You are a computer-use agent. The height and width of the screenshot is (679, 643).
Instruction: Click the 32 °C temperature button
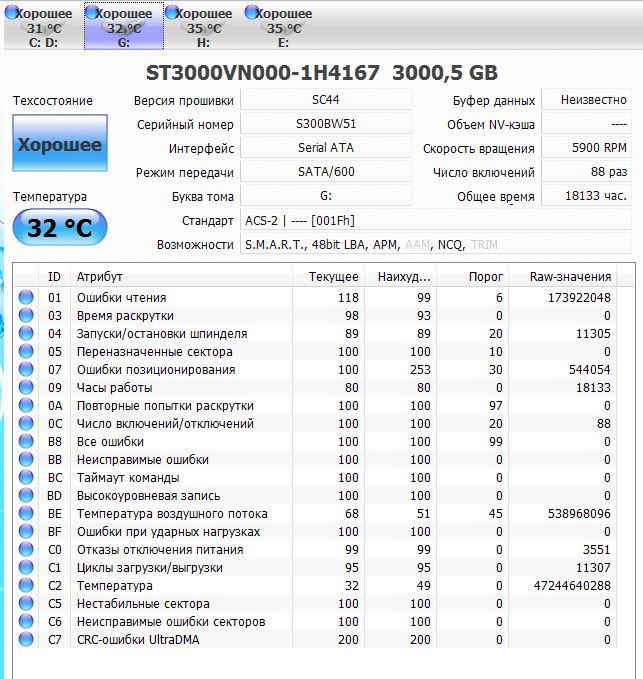(x=60, y=227)
